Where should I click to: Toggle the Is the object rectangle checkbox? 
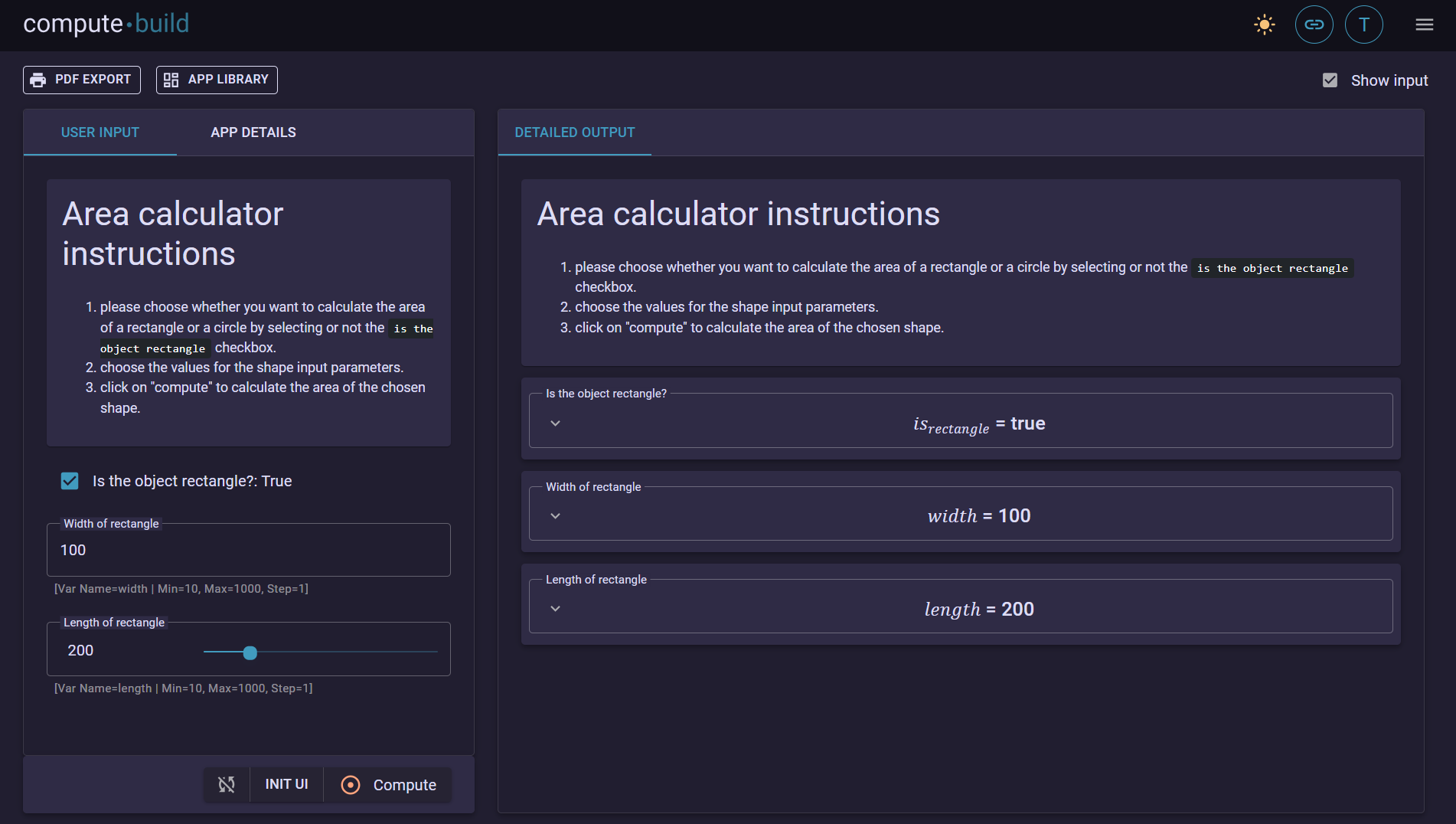(x=70, y=481)
